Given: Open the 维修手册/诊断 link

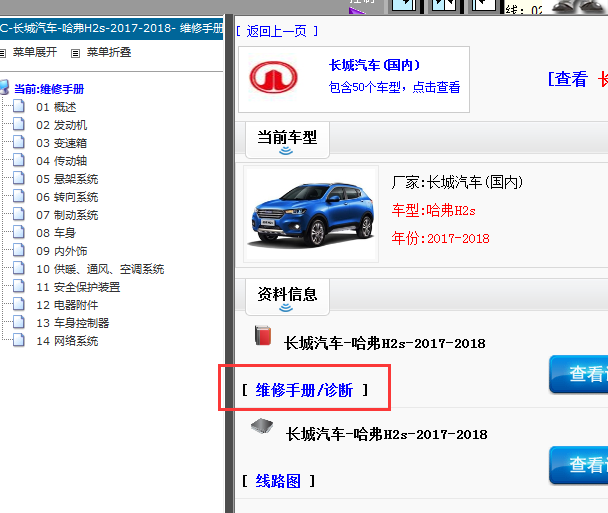Looking at the screenshot, I should point(304,390).
